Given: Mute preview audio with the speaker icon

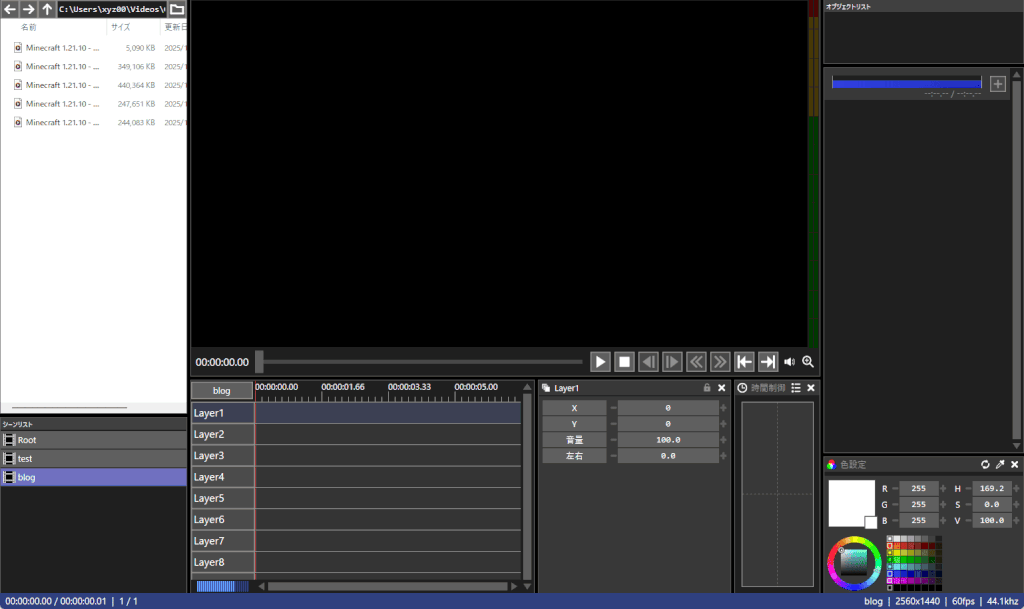Looking at the screenshot, I should point(790,361).
